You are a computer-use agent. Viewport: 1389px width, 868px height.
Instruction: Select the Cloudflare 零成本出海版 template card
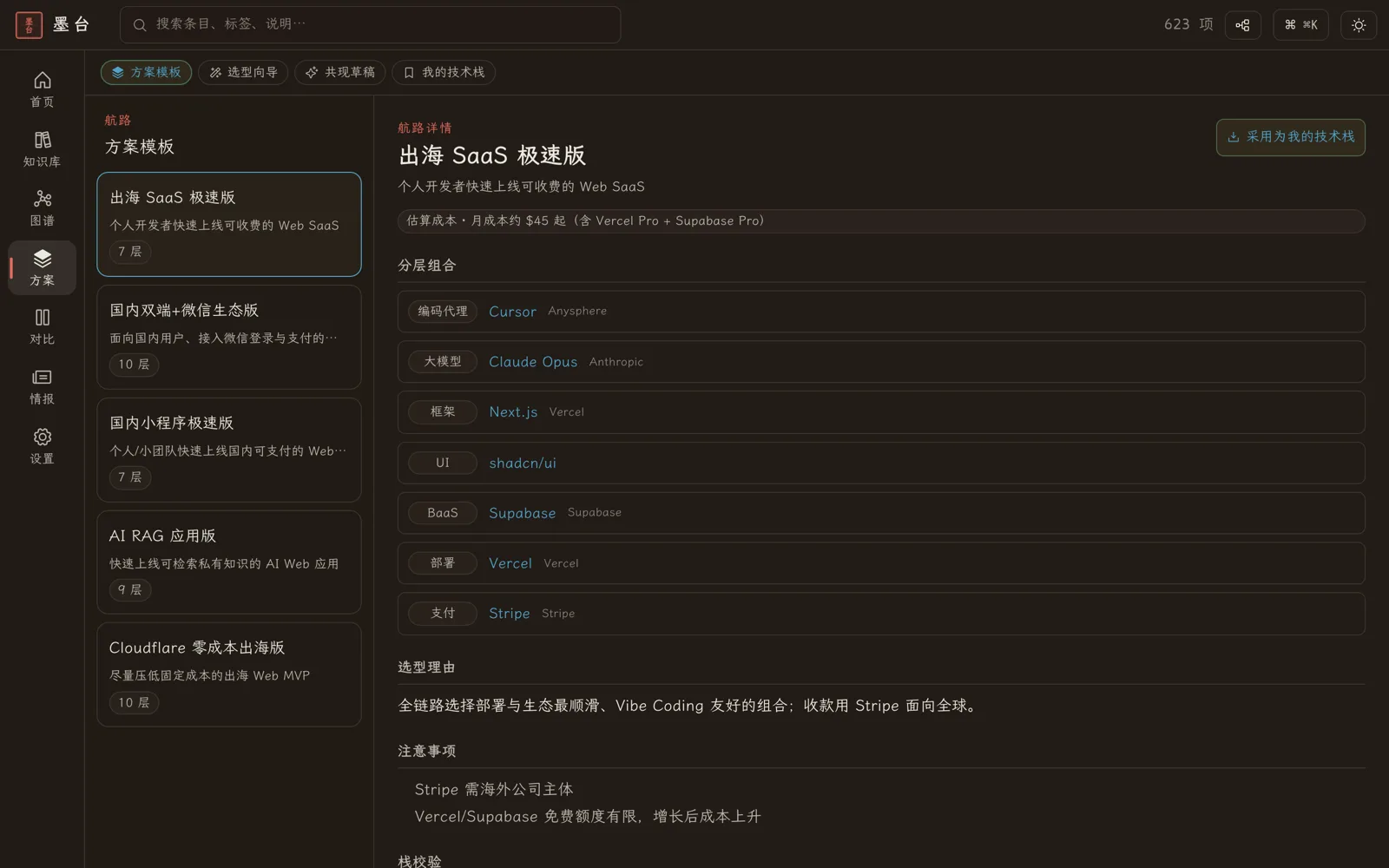tap(229, 674)
